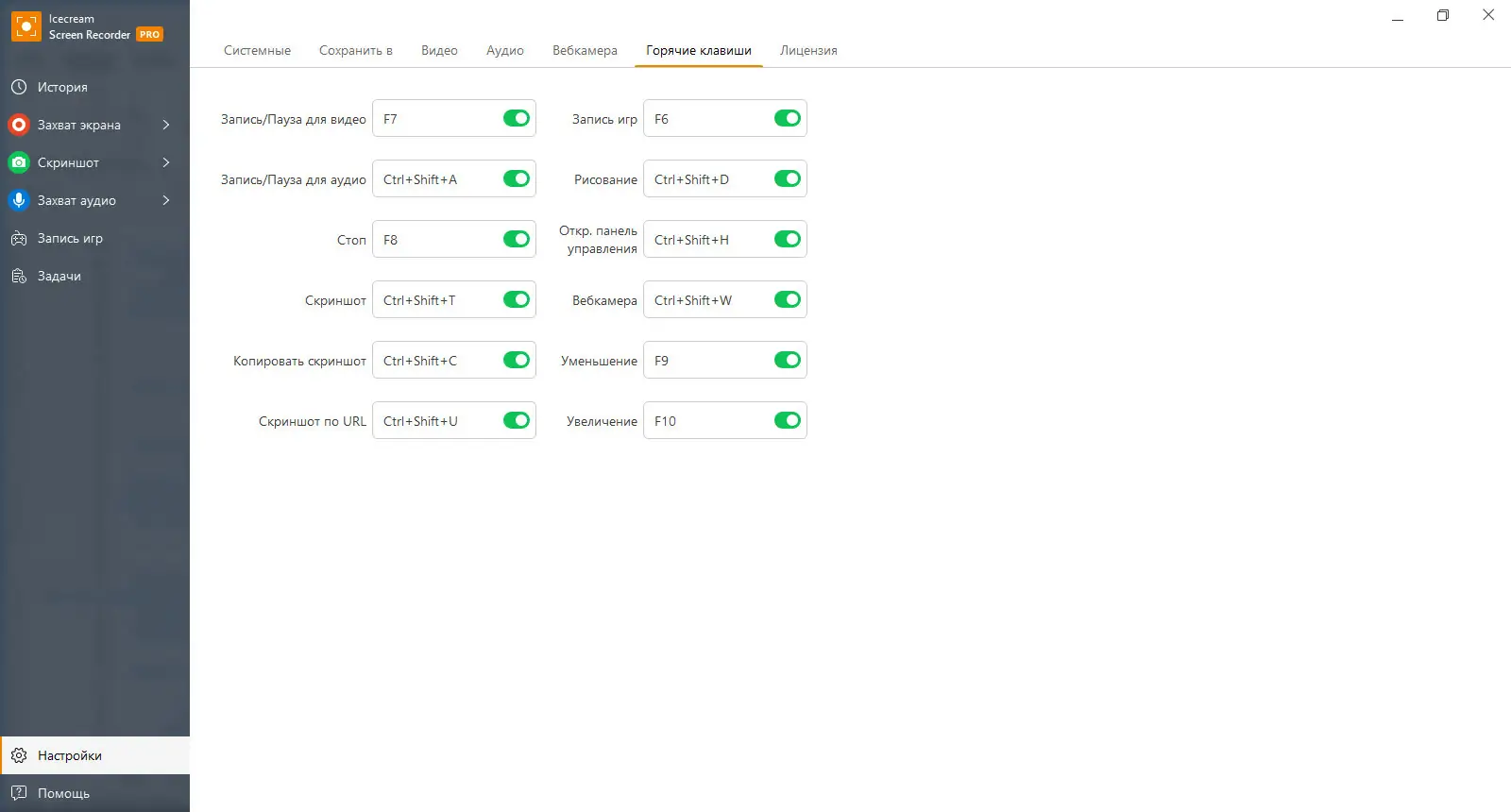This screenshot has width=1511, height=812.
Task: Click the Копировать скриншот label
Action: (x=299, y=361)
